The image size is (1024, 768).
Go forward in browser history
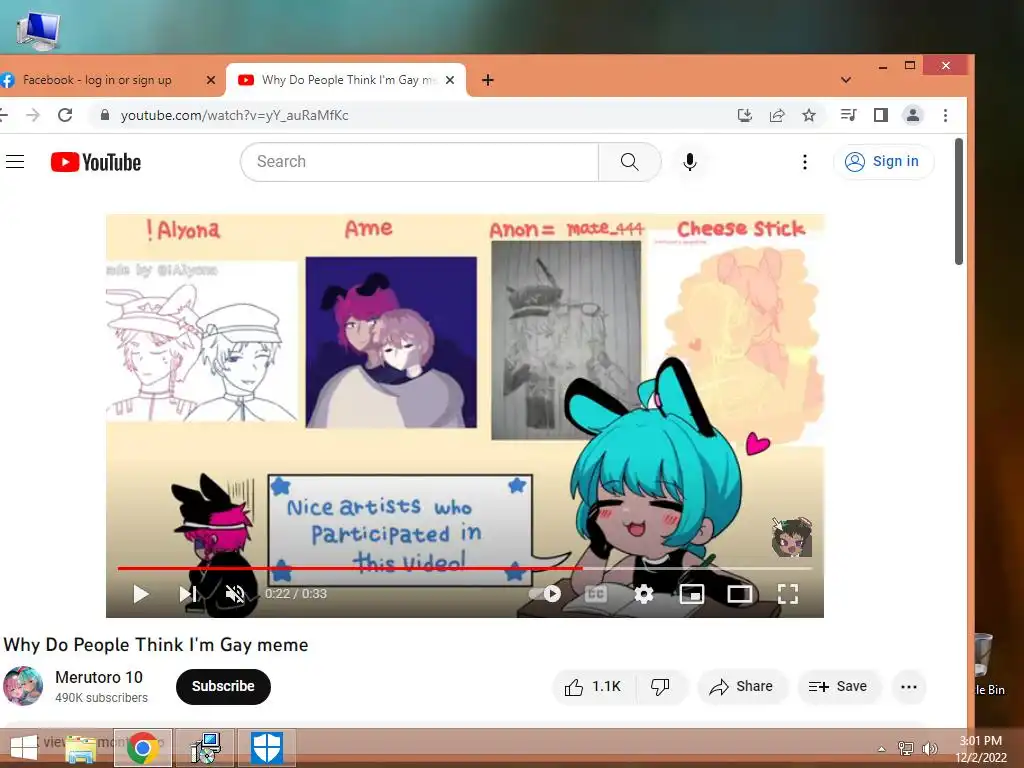33,115
